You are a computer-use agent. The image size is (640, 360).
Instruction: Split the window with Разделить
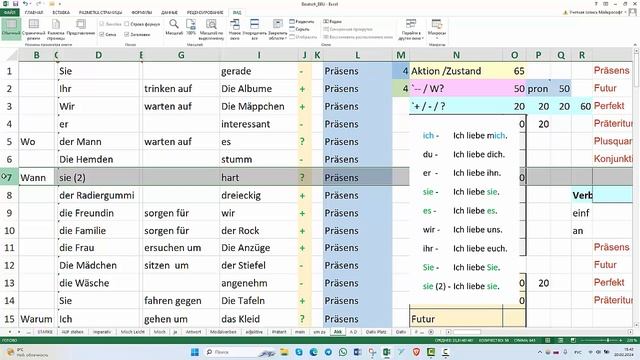[302, 21]
